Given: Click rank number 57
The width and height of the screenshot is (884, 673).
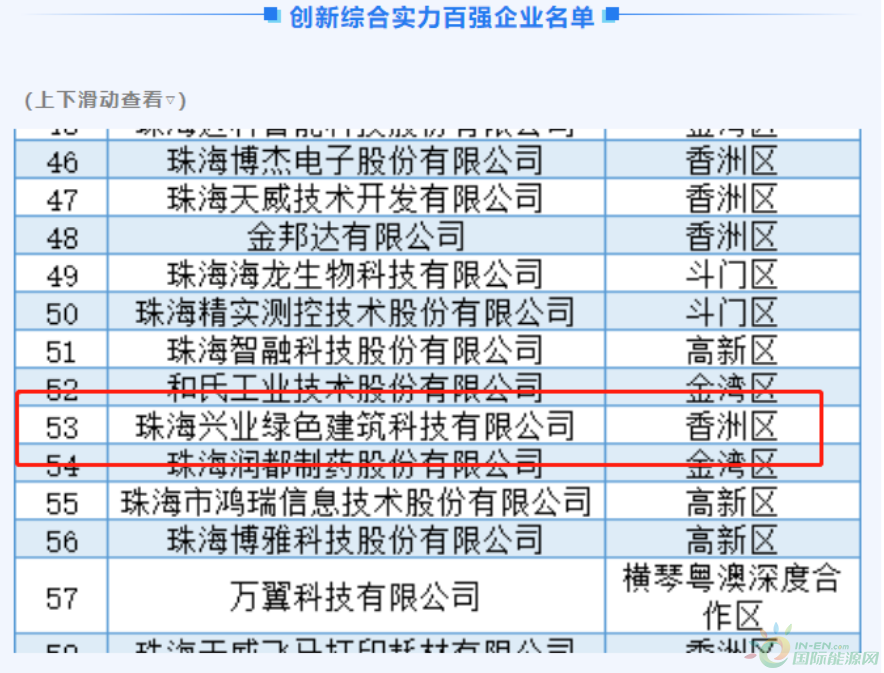Looking at the screenshot, I should point(62,599).
